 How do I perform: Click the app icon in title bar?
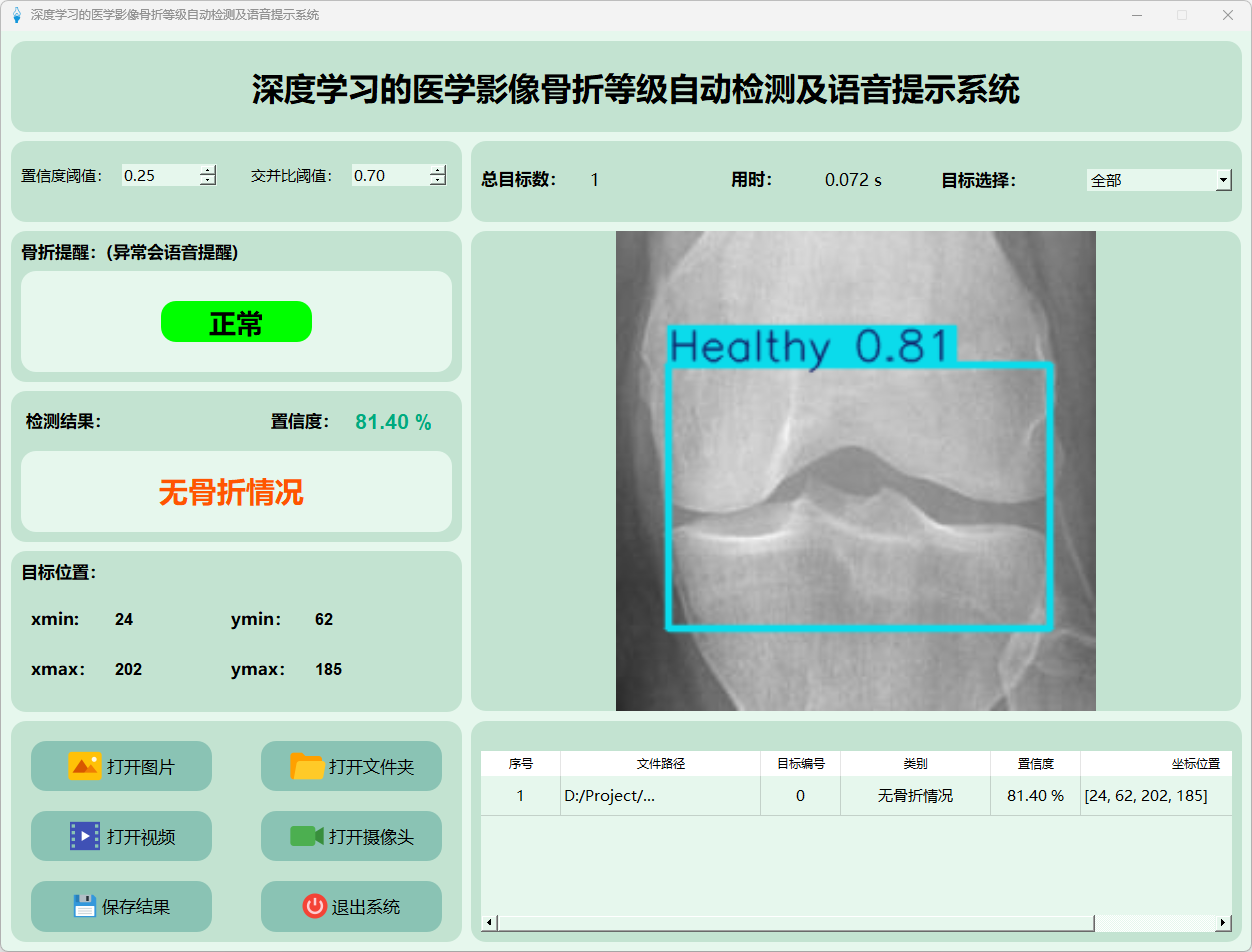[16, 15]
